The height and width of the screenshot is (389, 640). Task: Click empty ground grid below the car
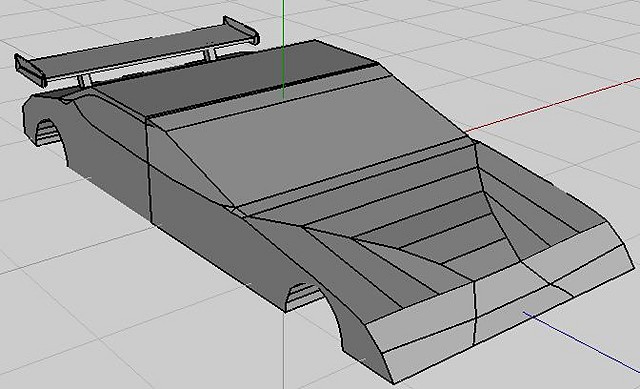tap(143, 327)
